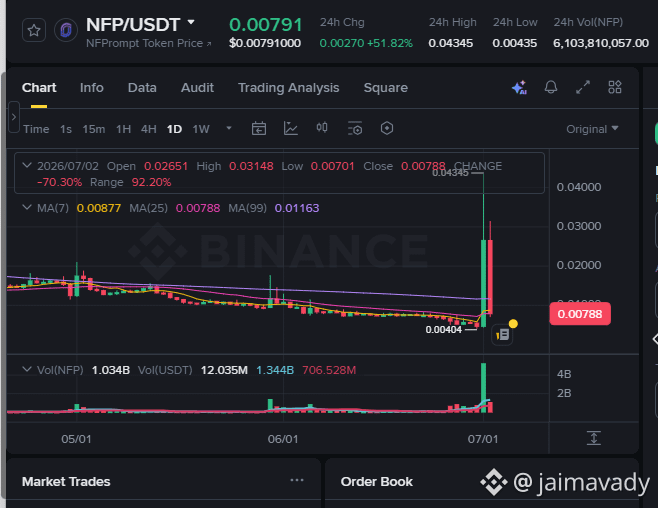This screenshot has height=508, width=658.
Task: Click the MA(7) value 0.00877
Action: (99, 208)
